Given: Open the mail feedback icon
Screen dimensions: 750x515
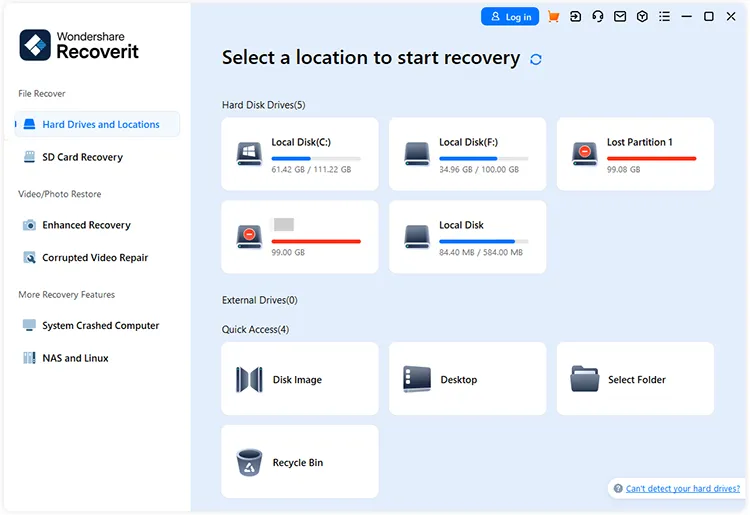Looking at the screenshot, I should coord(620,17).
